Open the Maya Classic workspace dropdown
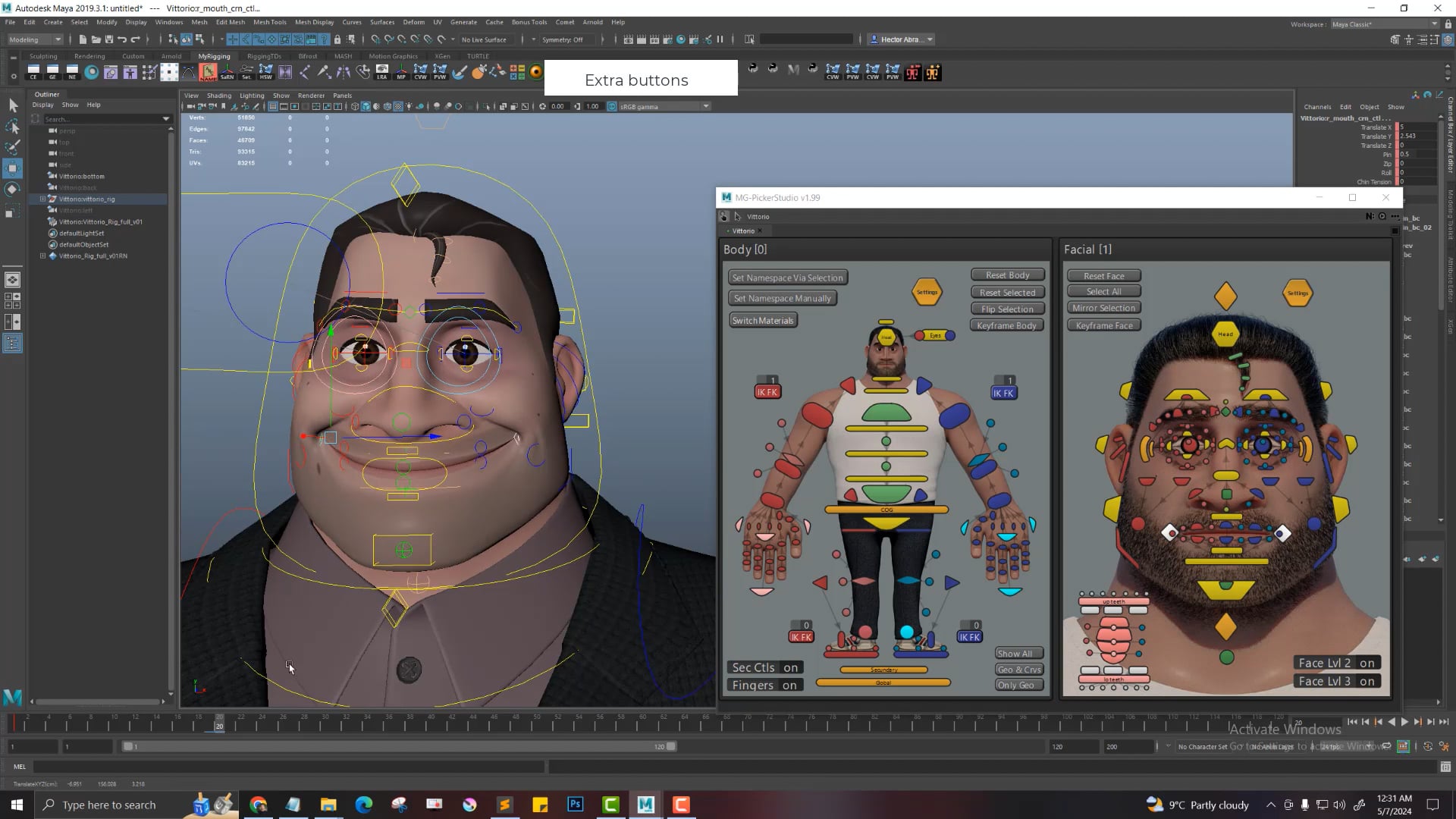 click(1385, 24)
